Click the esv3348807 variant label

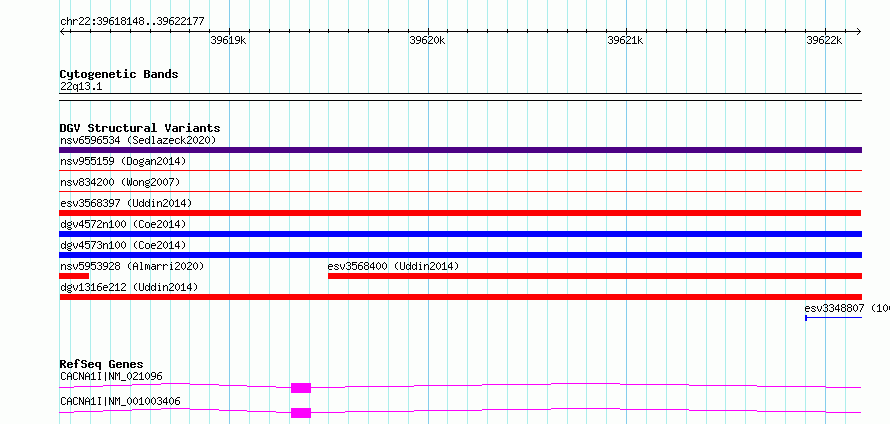(847, 308)
